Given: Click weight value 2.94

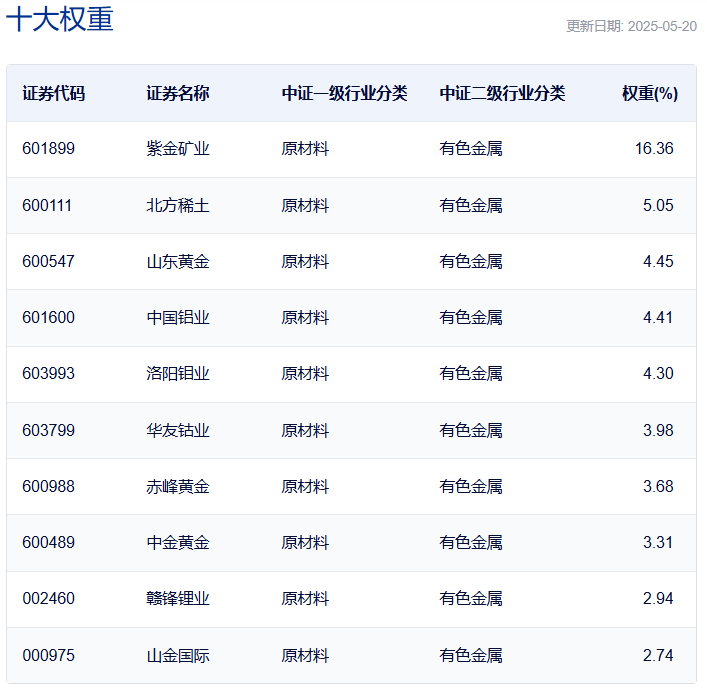Looking at the screenshot, I should click(x=658, y=598).
